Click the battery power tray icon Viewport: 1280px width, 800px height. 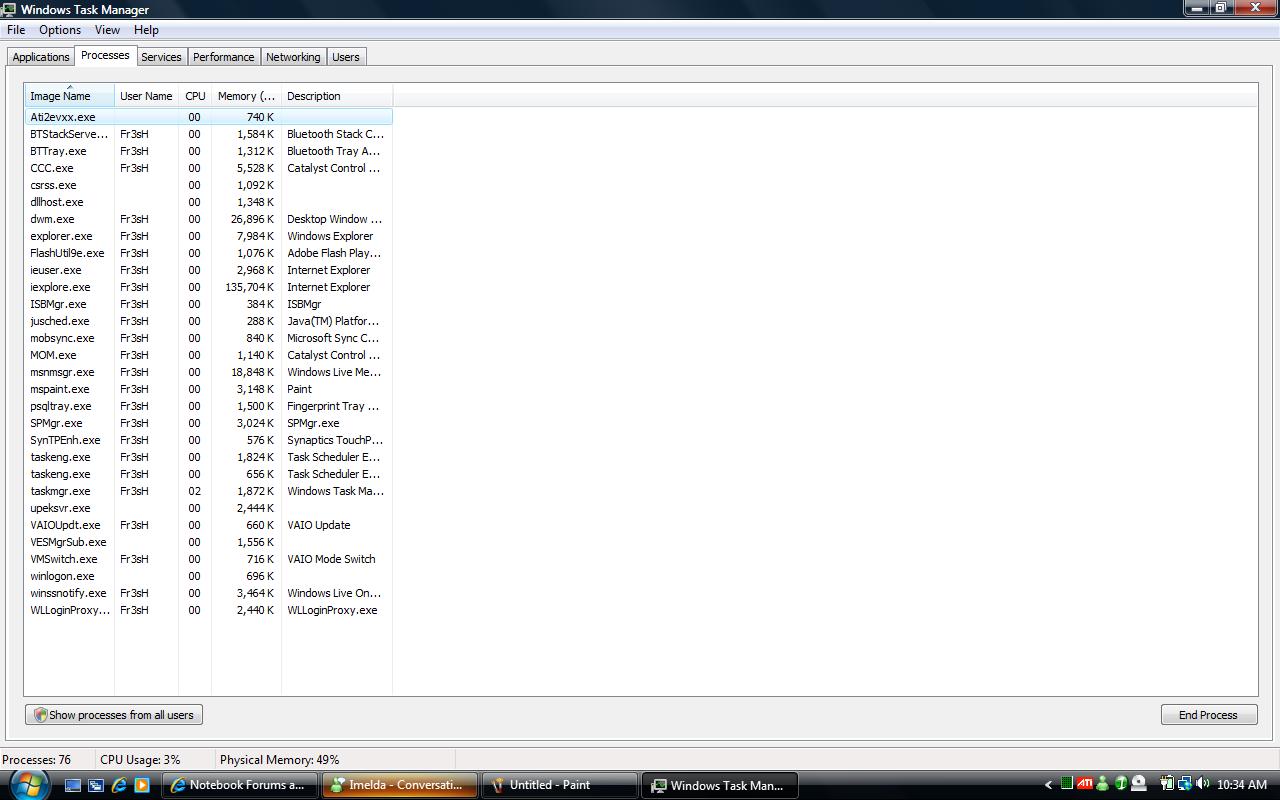(x=1167, y=784)
